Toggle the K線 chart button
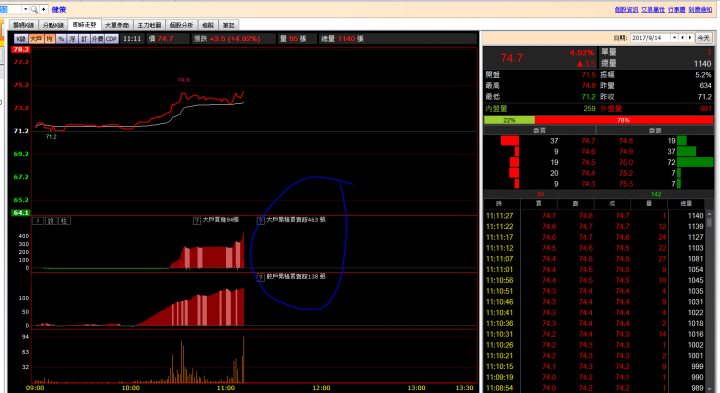Image resolution: width=720 pixels, height=393 pixels. (x=21, y=39)
